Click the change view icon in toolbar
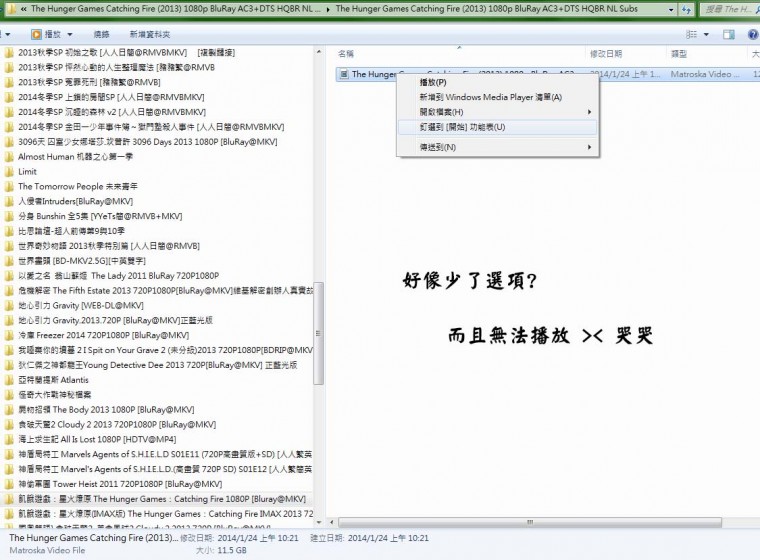760x560 pixels. pyautogui.click(x=692, y=34)
